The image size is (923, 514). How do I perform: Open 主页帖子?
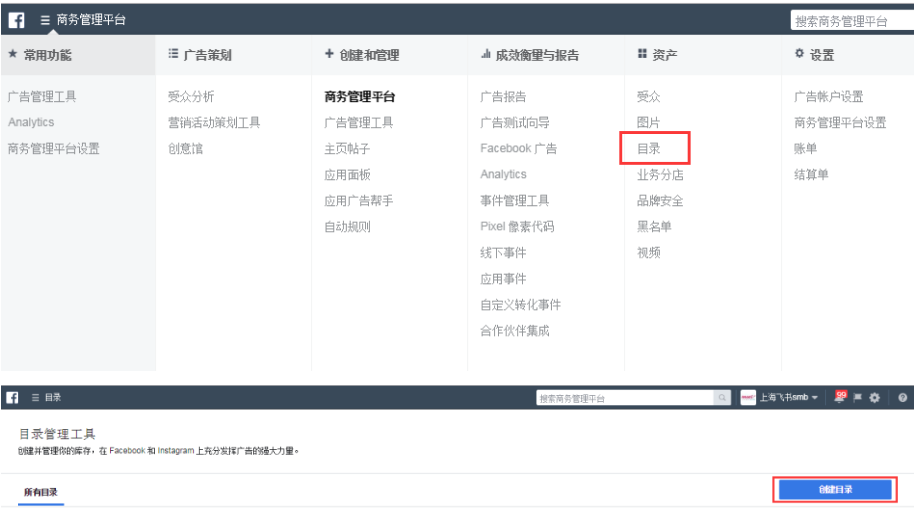click(x=347, y=148)
